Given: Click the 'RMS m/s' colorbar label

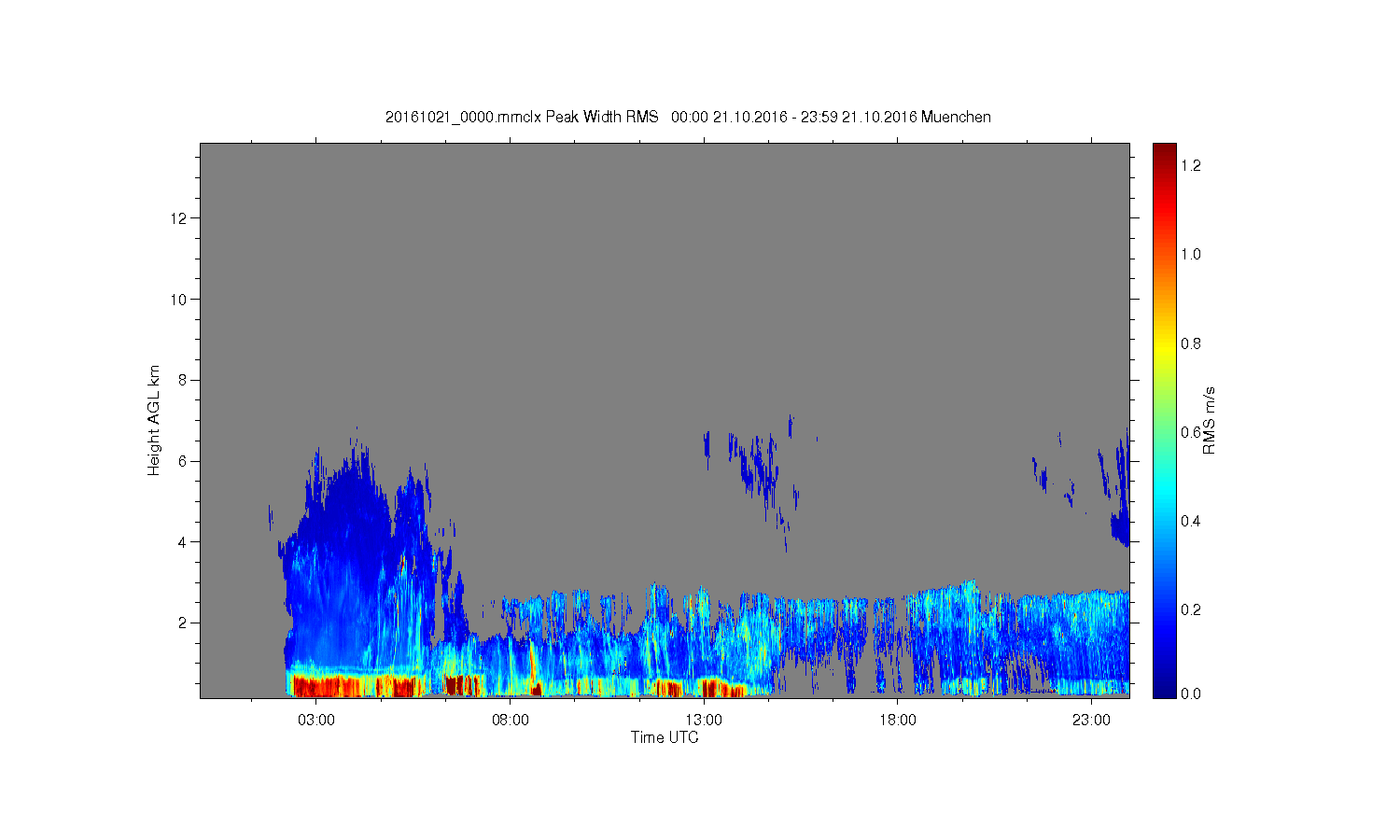Looking at the screenshot, I should (1209, 420).
